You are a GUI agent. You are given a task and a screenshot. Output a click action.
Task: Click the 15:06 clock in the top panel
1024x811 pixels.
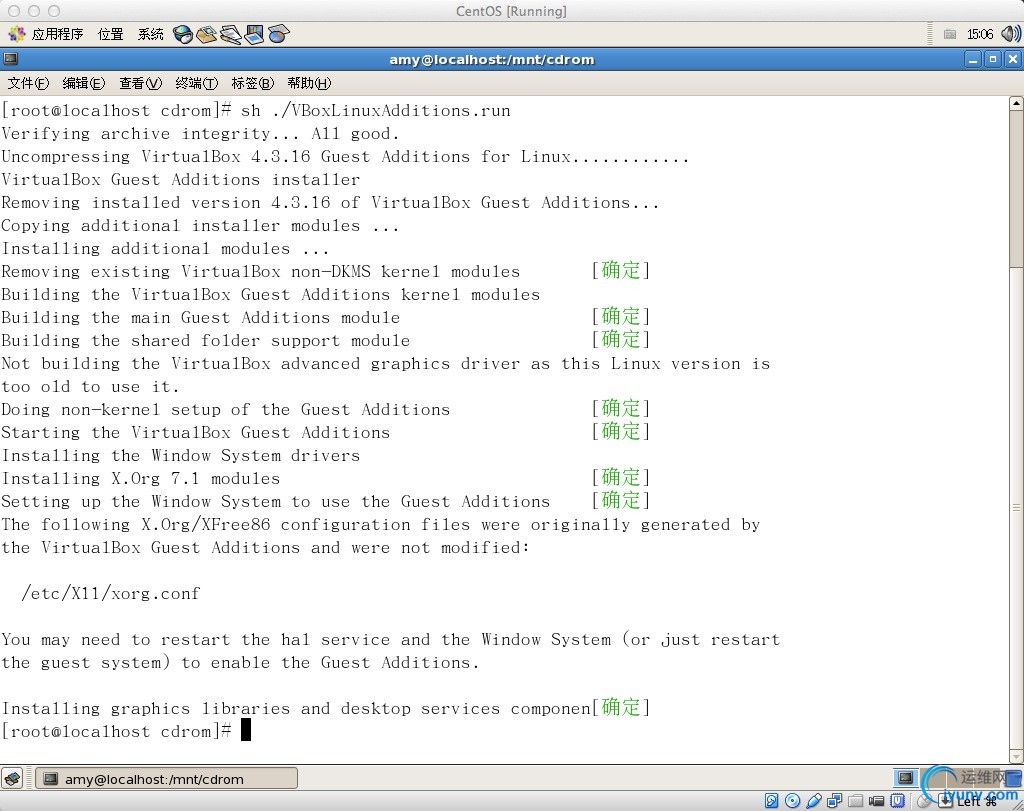980,34
